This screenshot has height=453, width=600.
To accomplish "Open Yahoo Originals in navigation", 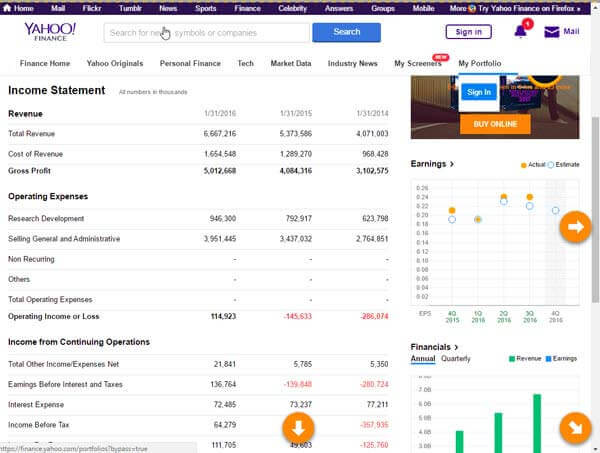I will pyautogui.click(x=115, y=64).
